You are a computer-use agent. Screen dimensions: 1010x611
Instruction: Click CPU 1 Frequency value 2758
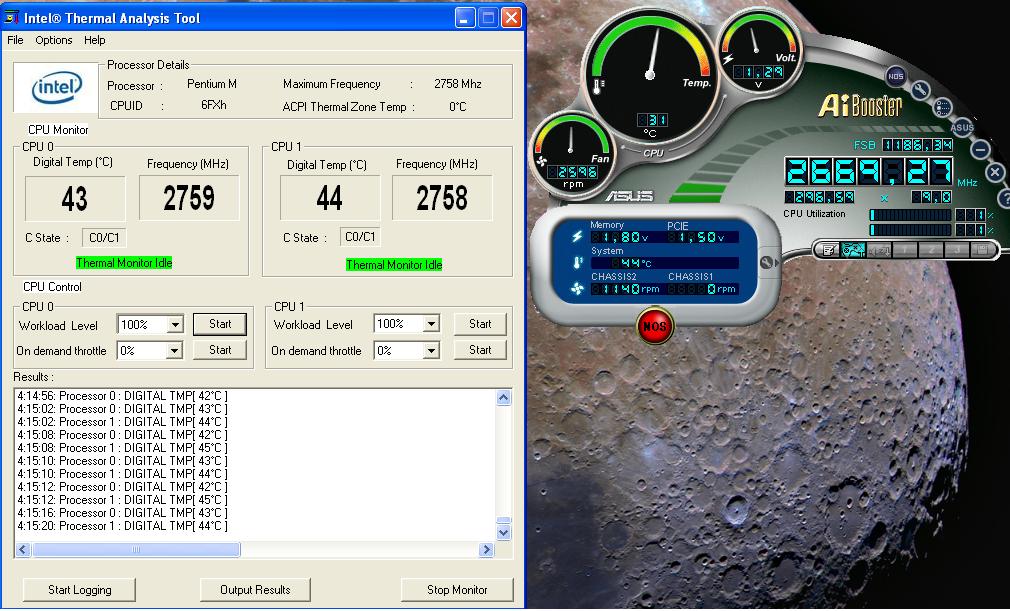pos(442,198)
